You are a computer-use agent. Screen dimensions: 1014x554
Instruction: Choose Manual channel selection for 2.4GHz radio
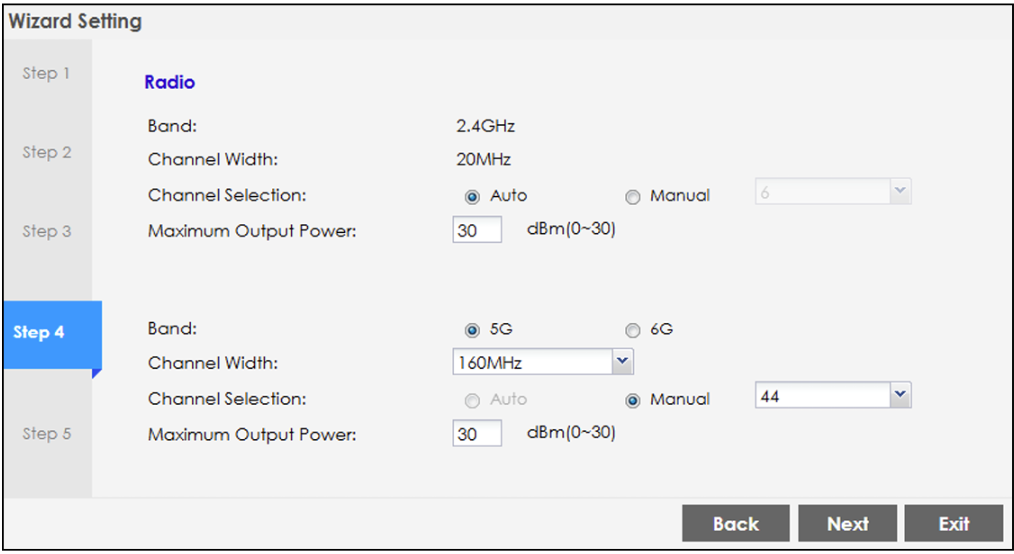[632, 197]
